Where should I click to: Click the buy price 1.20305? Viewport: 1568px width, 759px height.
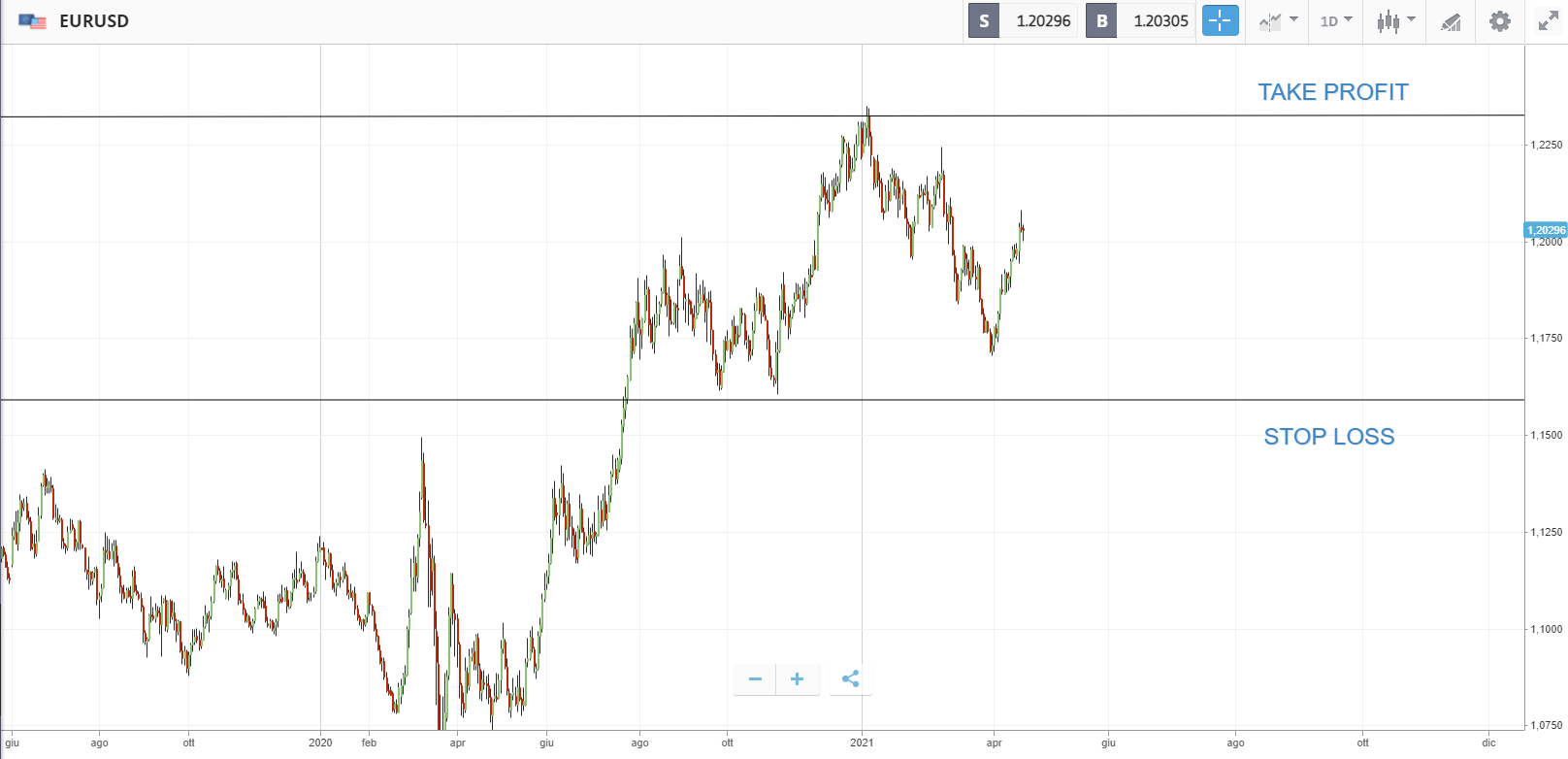pos(1160,21)
